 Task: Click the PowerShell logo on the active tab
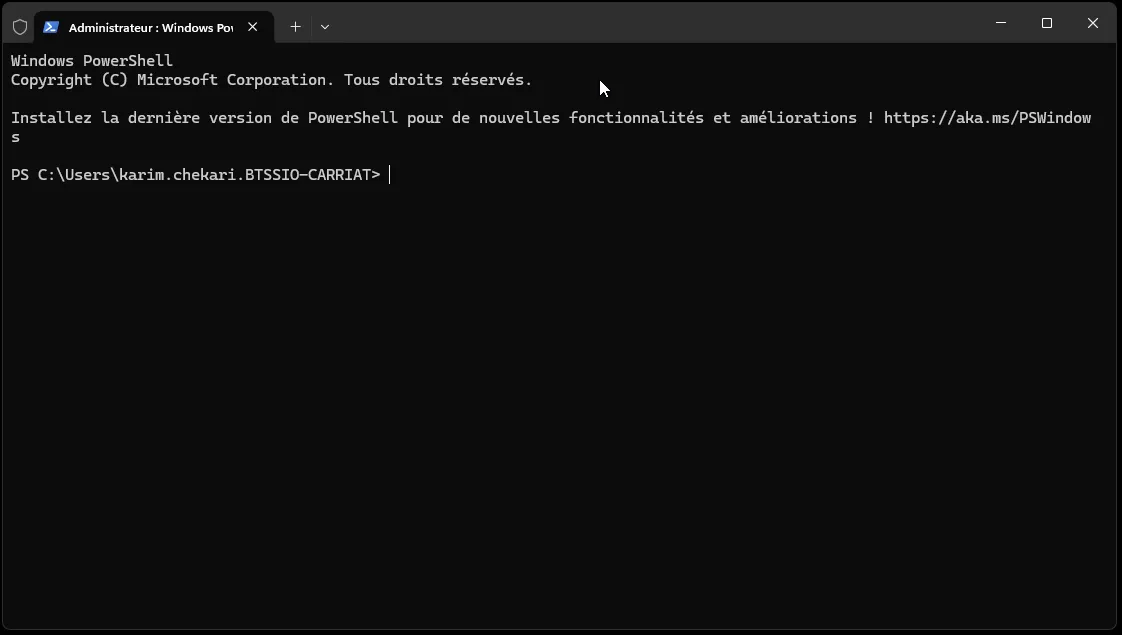click(51, 27)
